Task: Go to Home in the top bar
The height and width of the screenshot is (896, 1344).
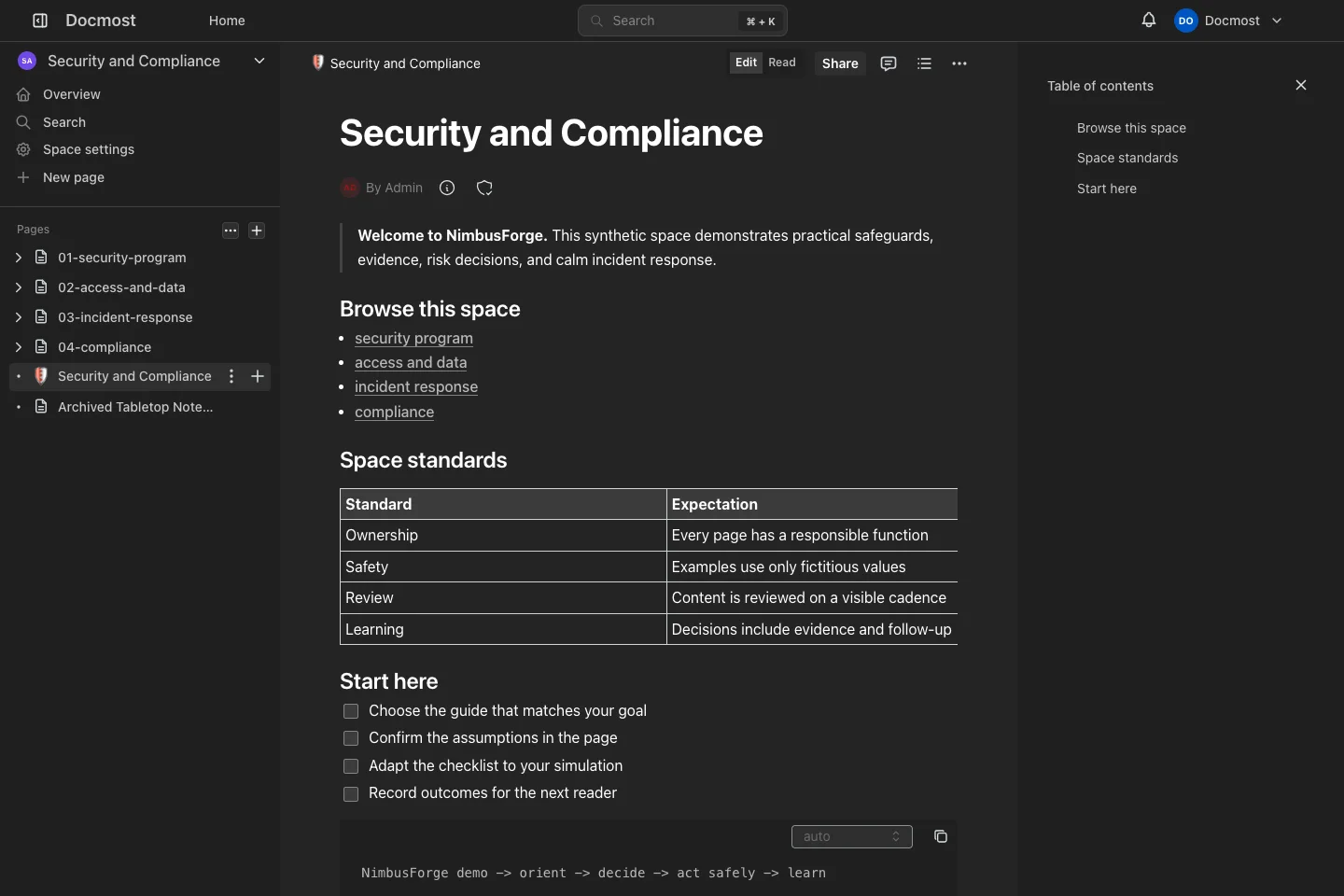Action: coord(227,21)
